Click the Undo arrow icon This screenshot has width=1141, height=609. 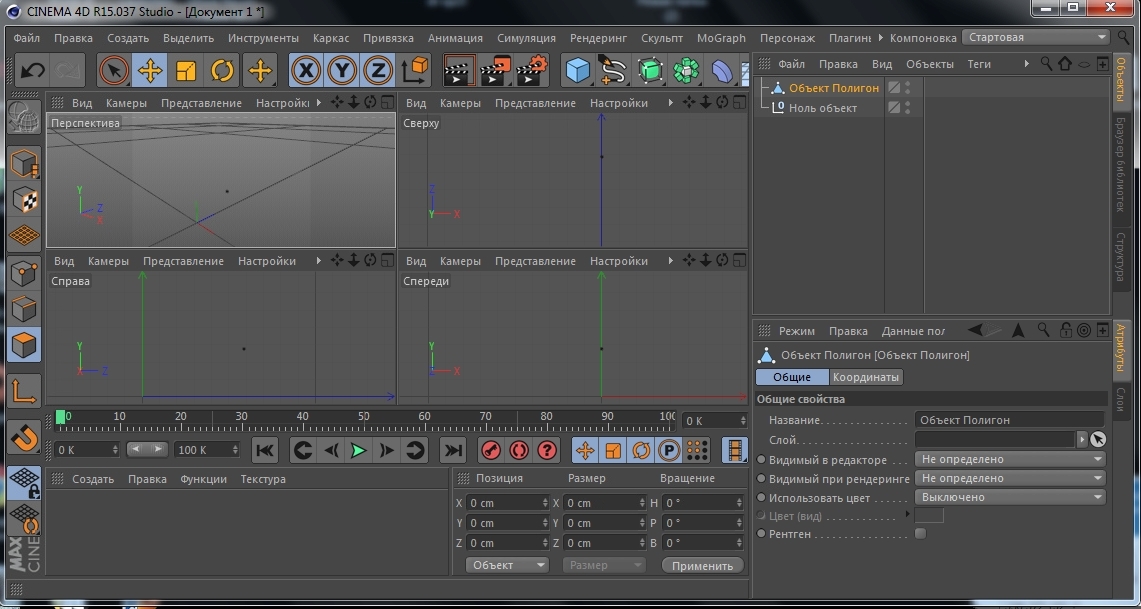pyautogui.click(x=33, y=71)
